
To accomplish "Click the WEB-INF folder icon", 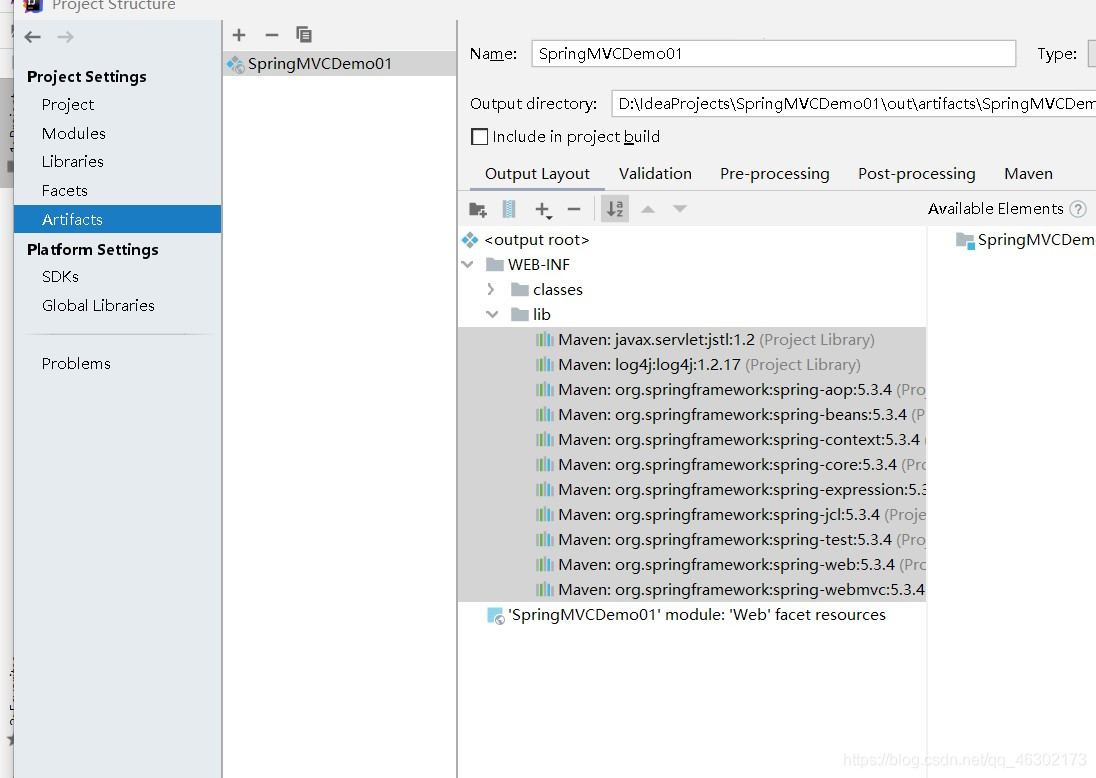I will tap(495, 265).
